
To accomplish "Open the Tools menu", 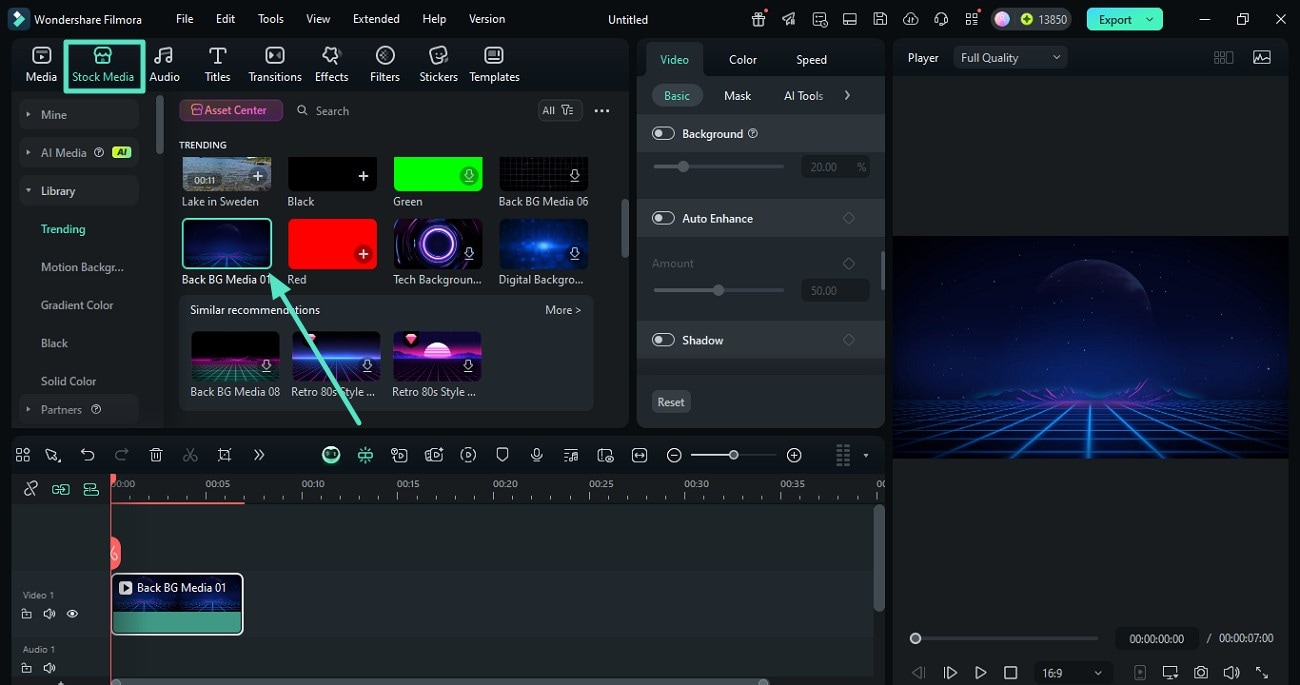I will (x=271, y=19).
